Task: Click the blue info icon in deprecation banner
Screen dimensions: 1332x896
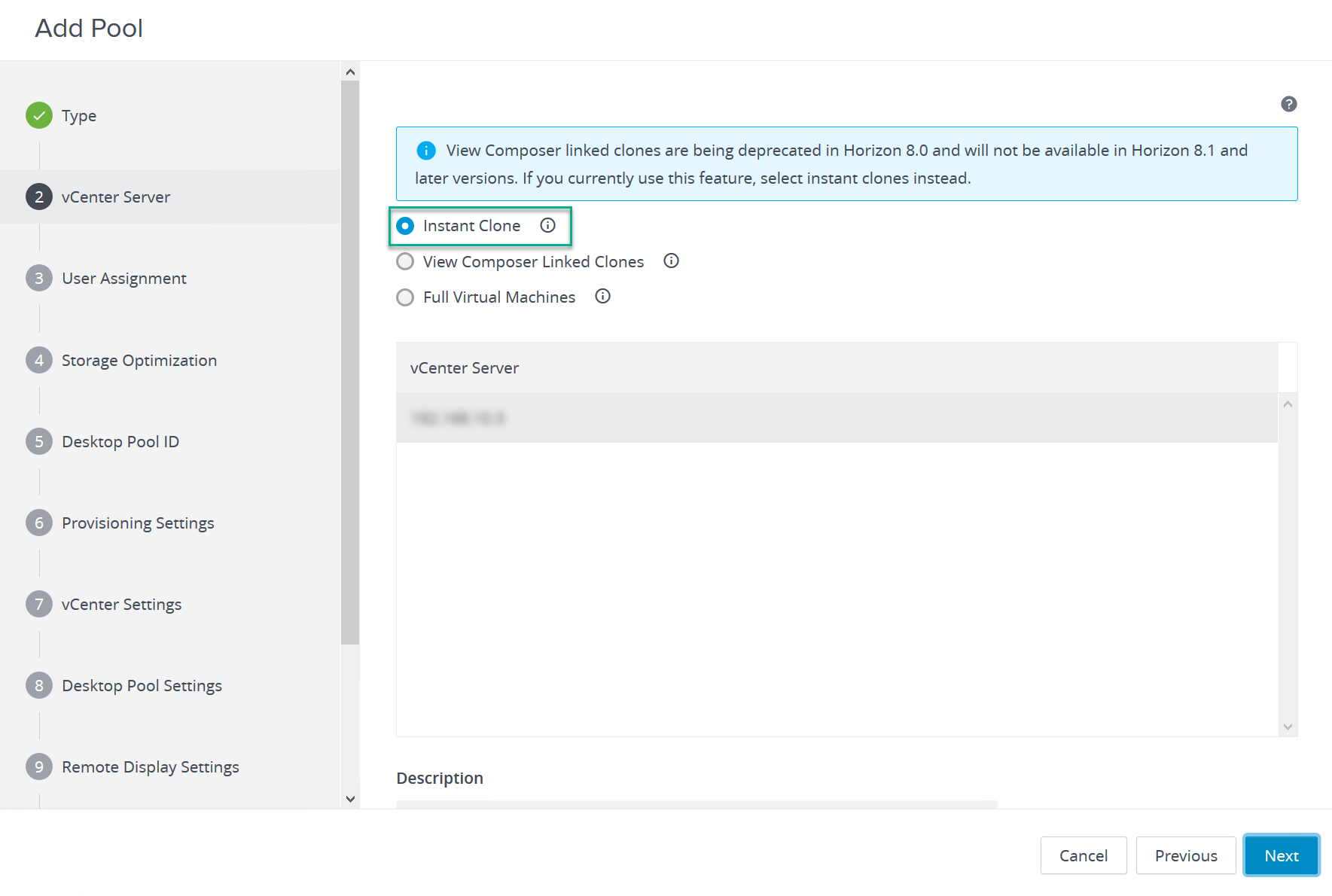Action: (426, 150)
